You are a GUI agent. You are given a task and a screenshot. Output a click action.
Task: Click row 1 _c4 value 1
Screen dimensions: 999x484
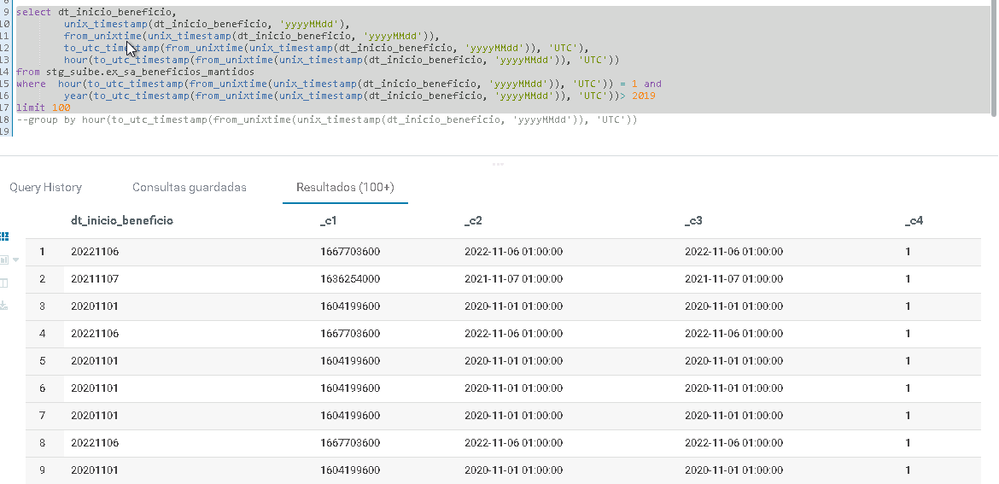tap(908, 252)
